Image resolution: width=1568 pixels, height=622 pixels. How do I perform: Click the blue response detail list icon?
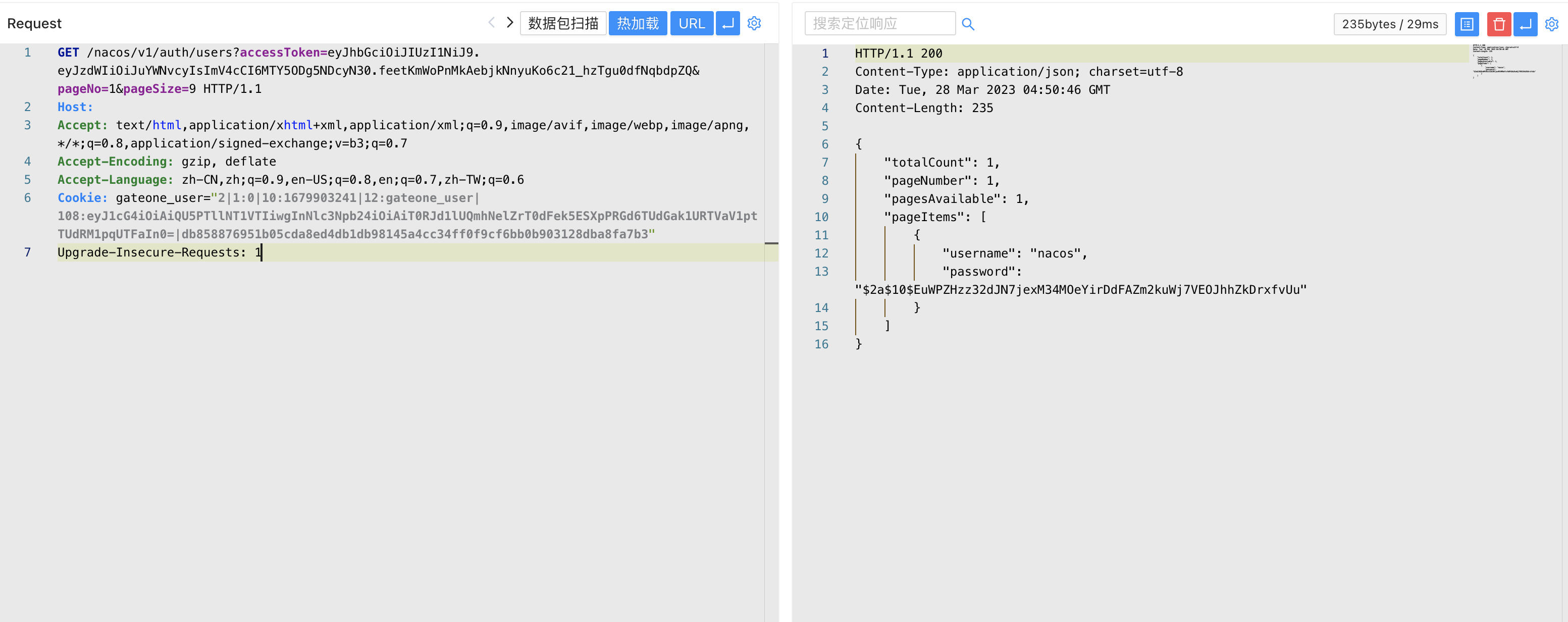(x=1467, y=24)
